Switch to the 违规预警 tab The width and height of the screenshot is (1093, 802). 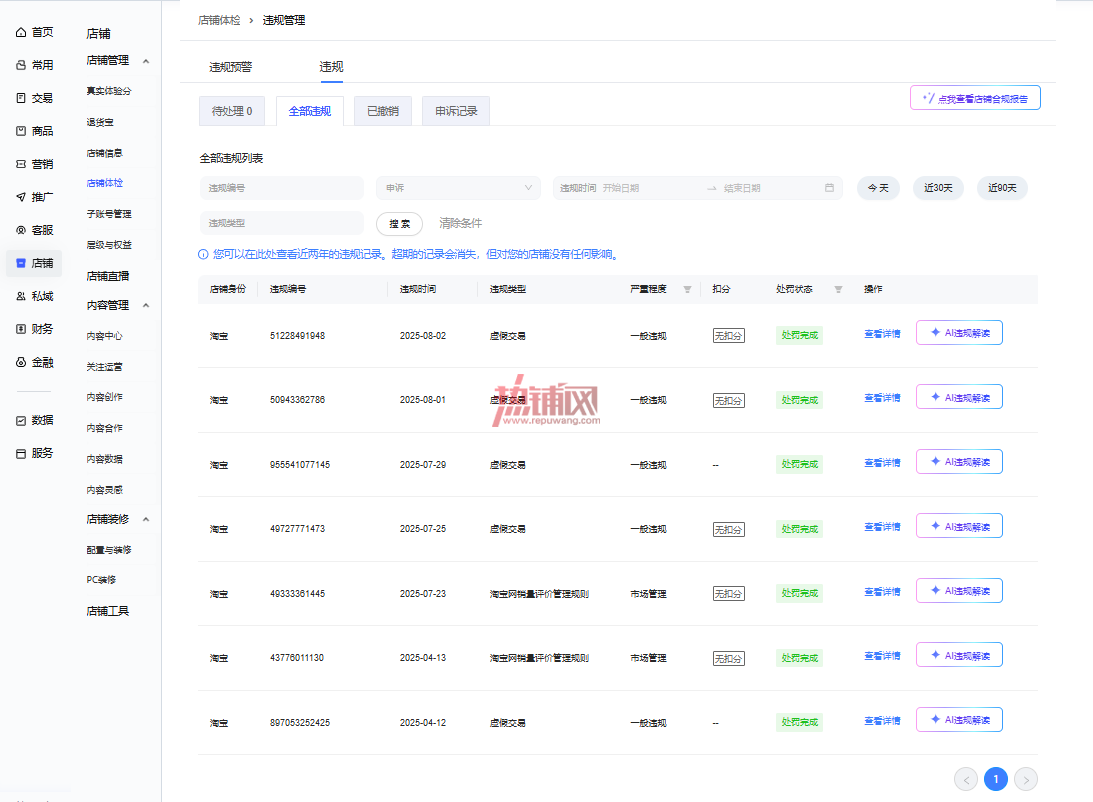tap(231, 67)
